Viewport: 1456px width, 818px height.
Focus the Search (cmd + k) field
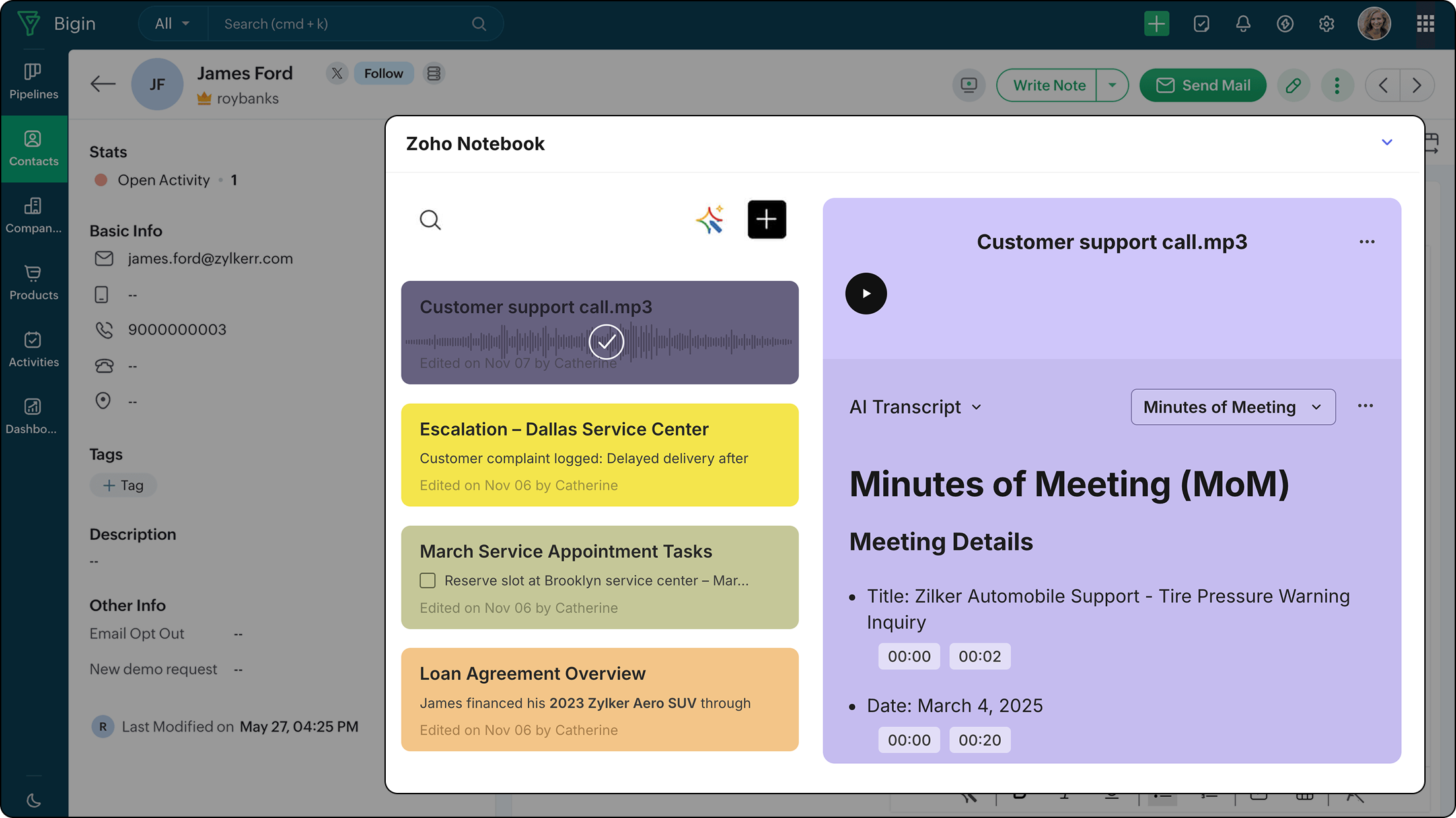pos(343,24)
